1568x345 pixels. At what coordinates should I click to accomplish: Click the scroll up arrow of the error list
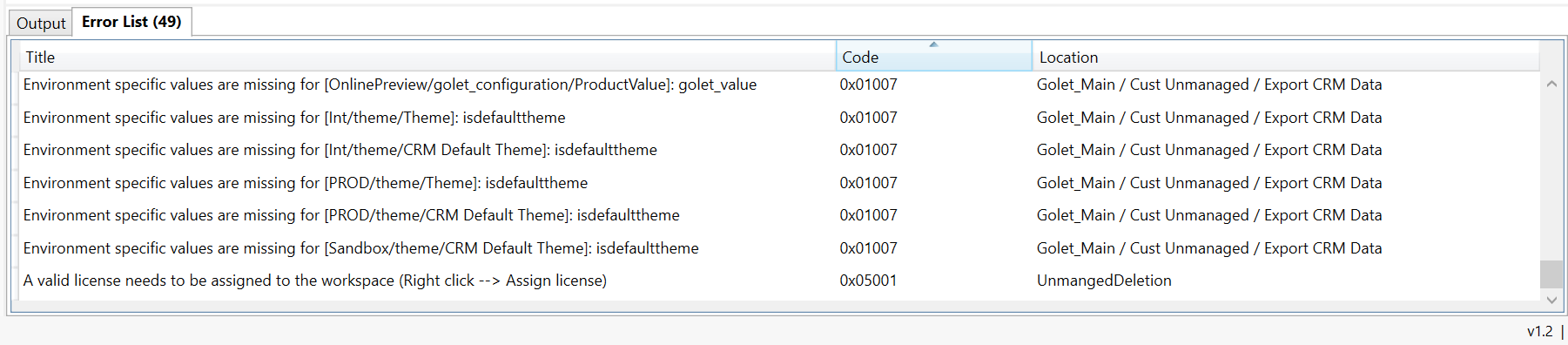pos(1551,85)
